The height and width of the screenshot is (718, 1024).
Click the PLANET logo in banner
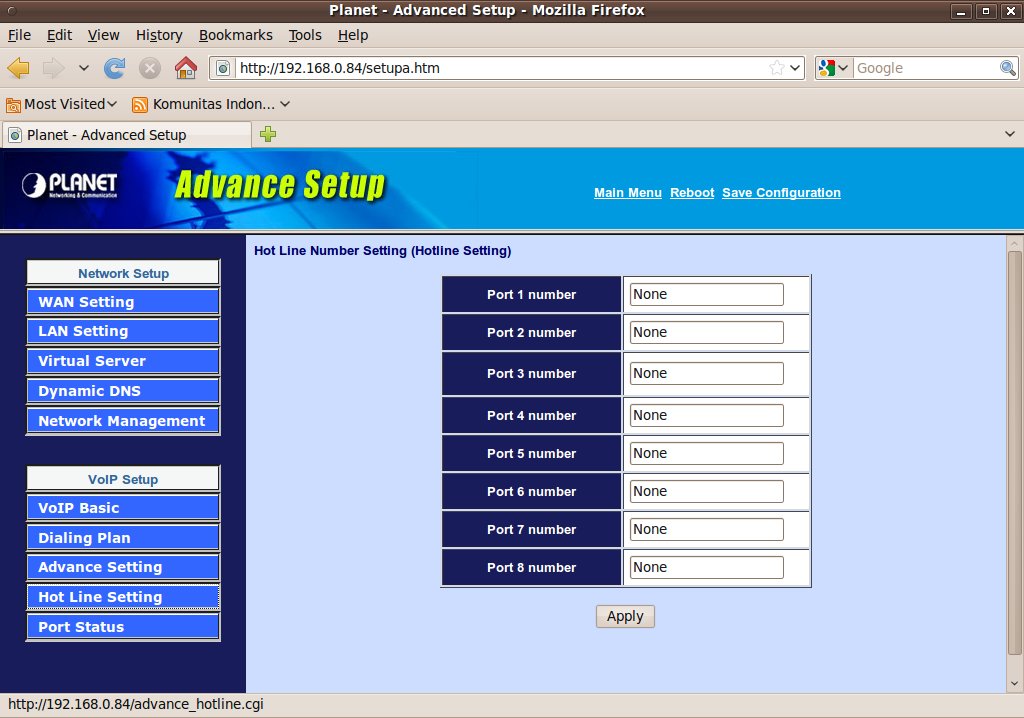tap(69, 186)
